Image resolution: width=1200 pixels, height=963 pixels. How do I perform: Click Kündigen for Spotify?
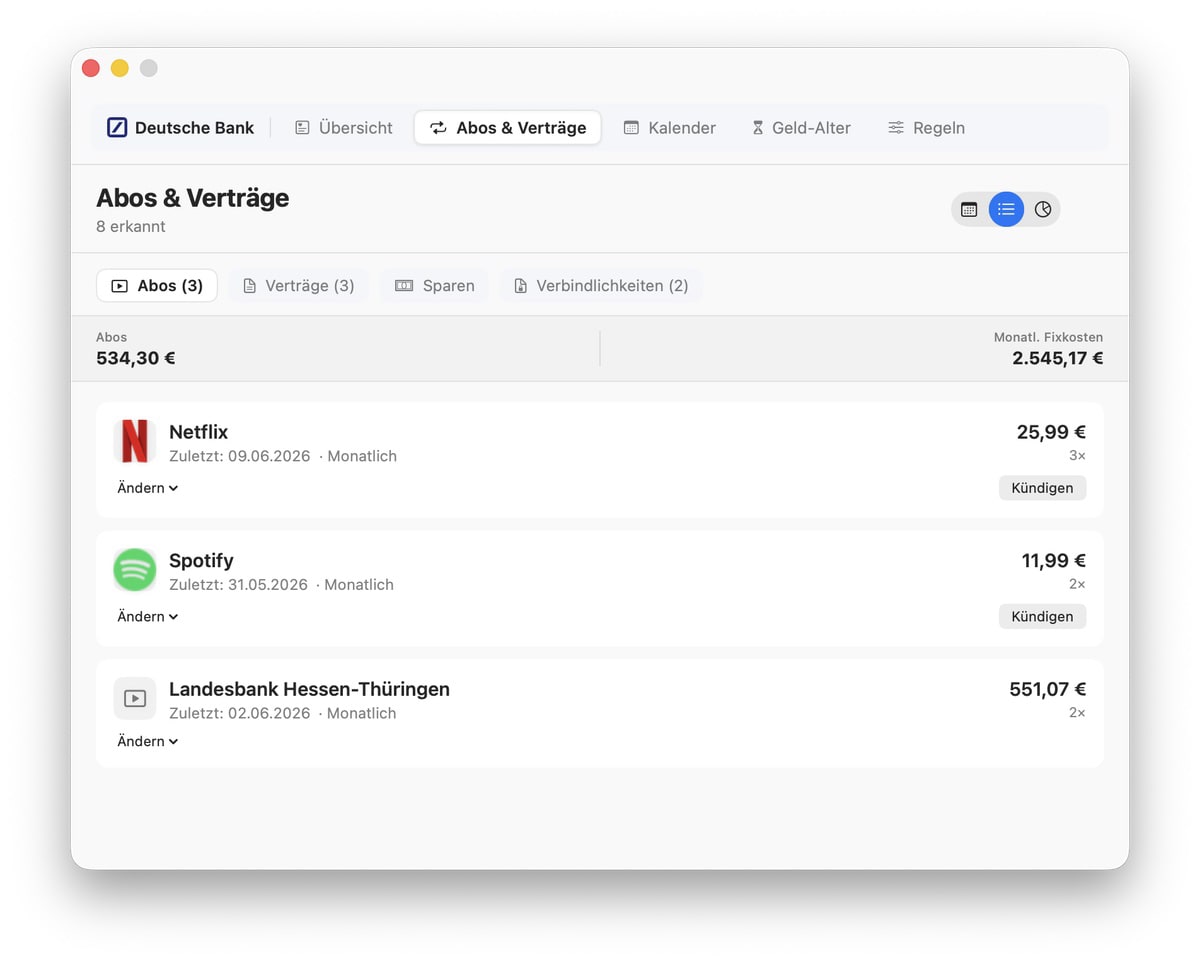pos(1042,617)
